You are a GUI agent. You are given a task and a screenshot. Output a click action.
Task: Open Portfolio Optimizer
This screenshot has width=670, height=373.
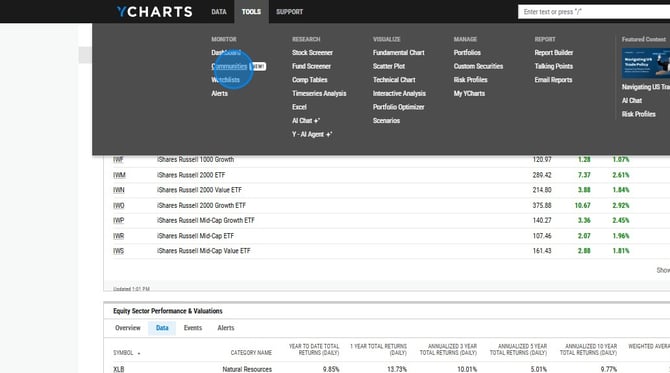click(398, 107)
